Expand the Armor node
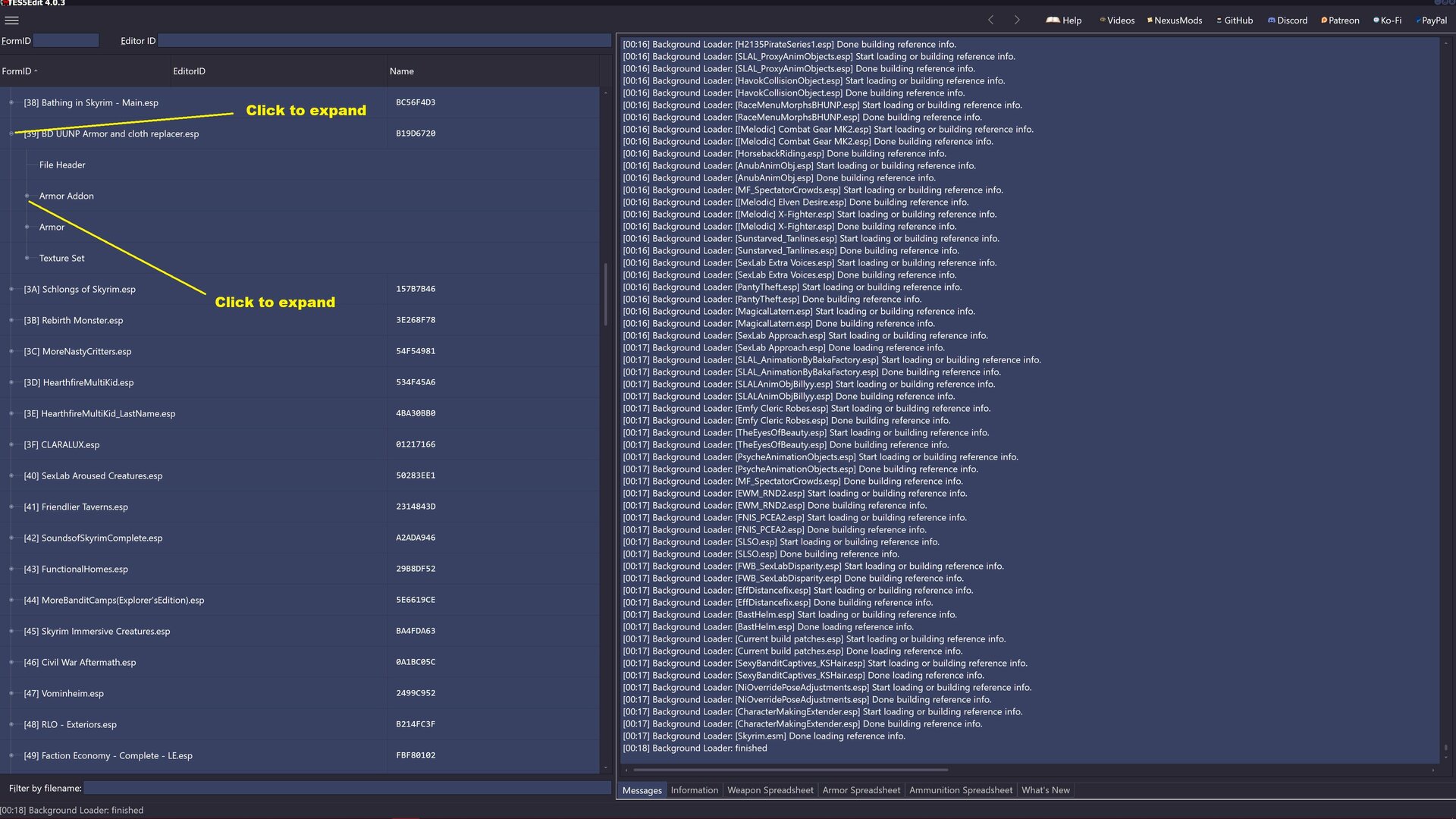Viewport: 1456px width, 819px height. [27, 227]
